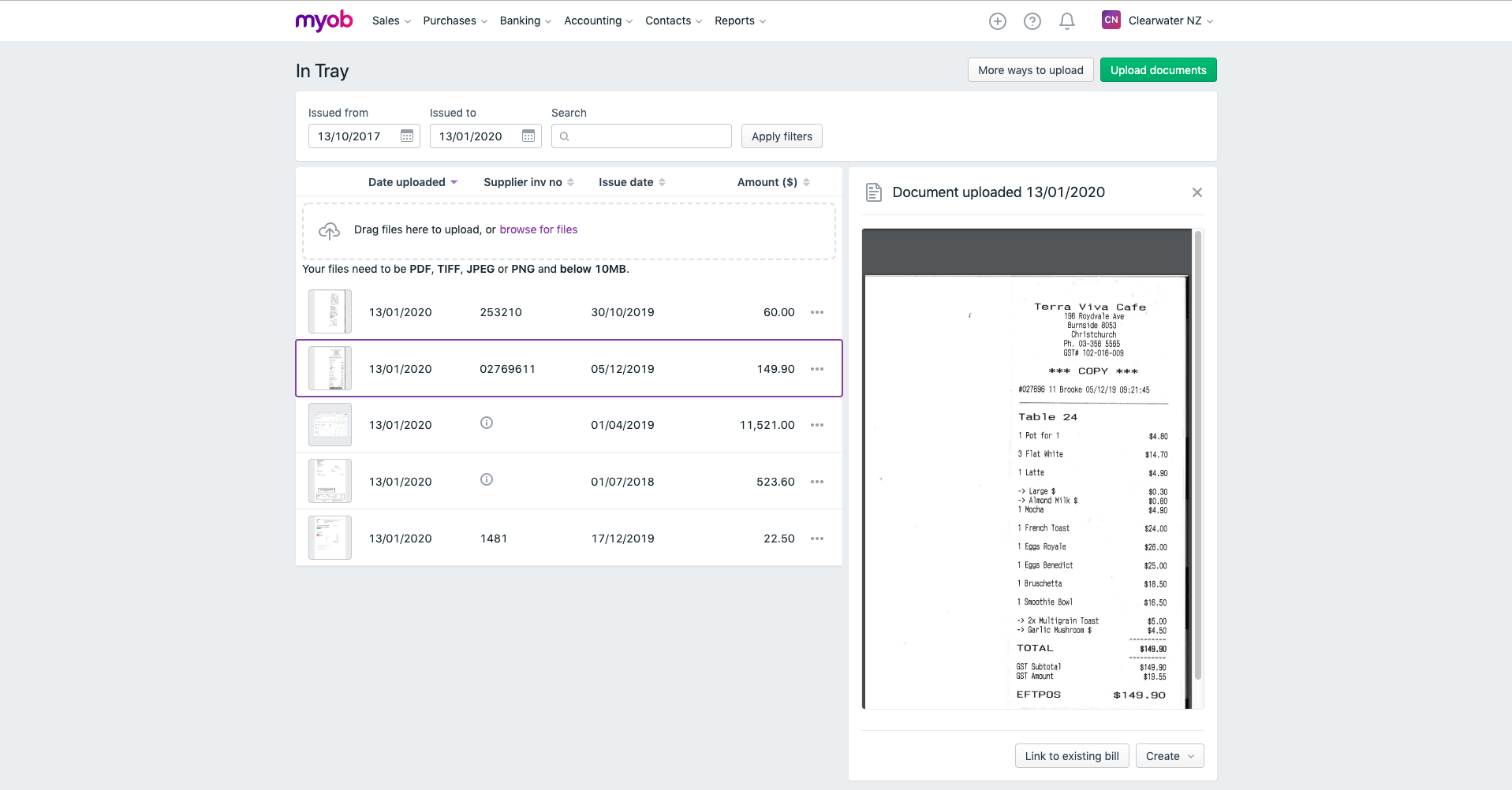Toggle sorting by Amount ($)

tap(766, 181)
